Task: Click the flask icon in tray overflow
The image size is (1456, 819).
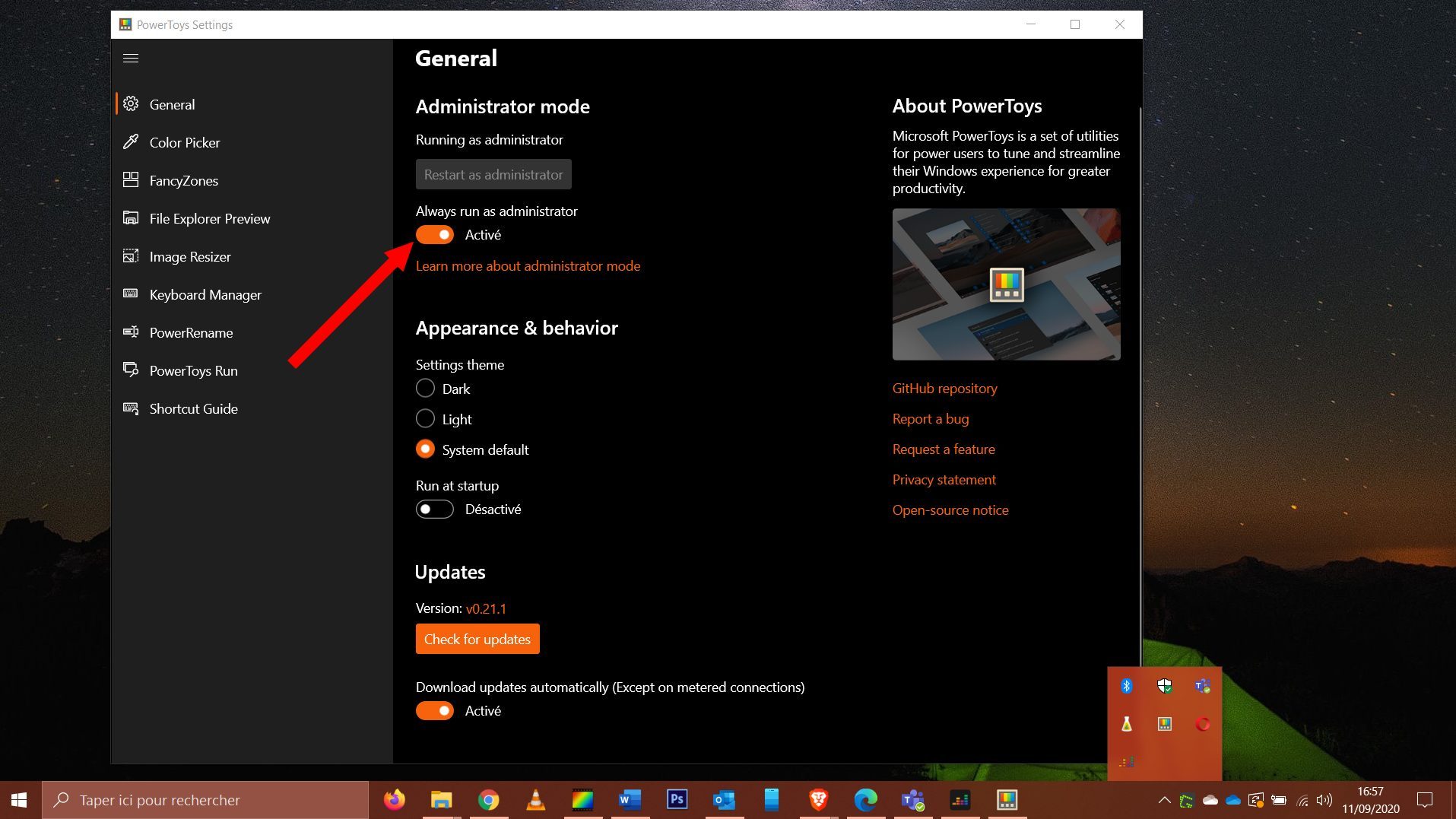Action: pos(1127,724)
